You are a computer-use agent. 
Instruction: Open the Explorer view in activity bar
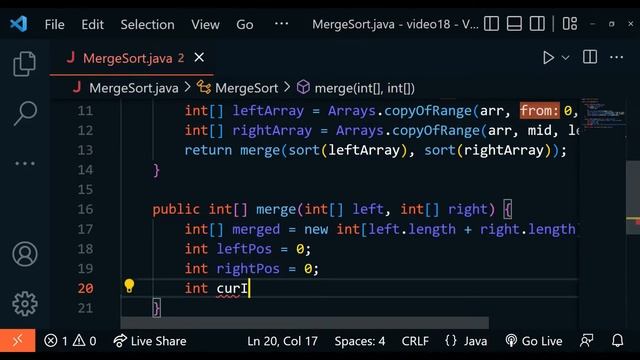[24, 64]
